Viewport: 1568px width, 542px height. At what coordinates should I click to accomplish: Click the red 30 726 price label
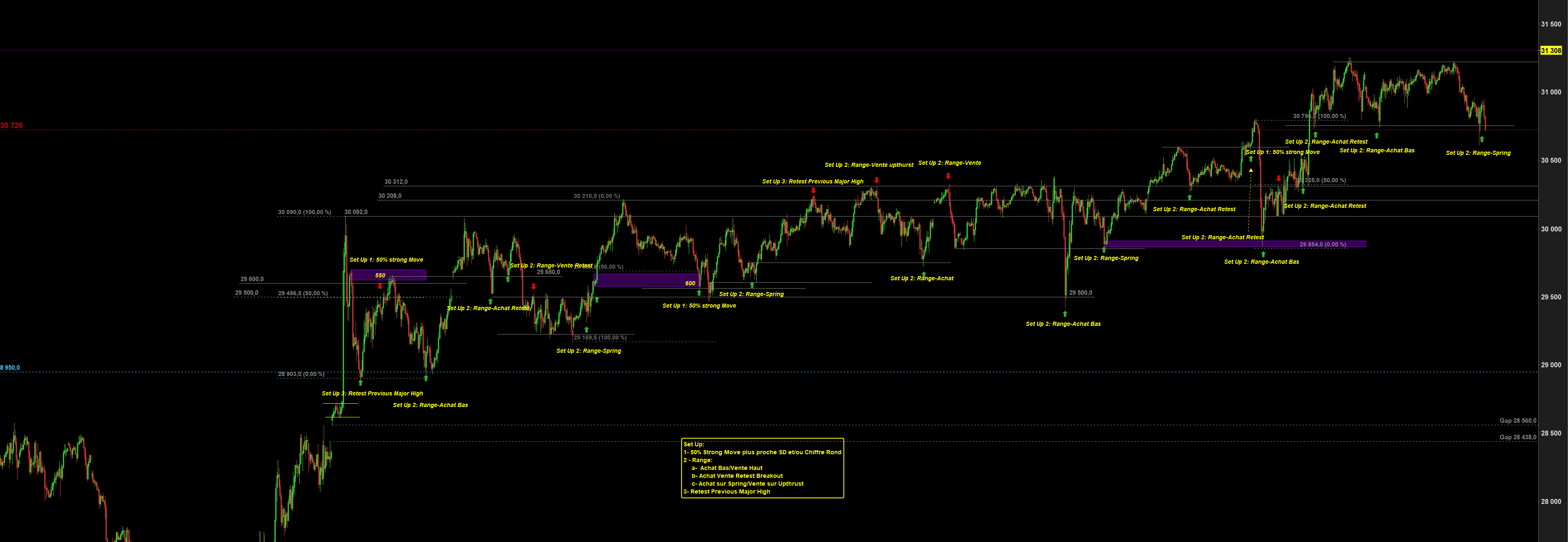(x=12, y=125)
